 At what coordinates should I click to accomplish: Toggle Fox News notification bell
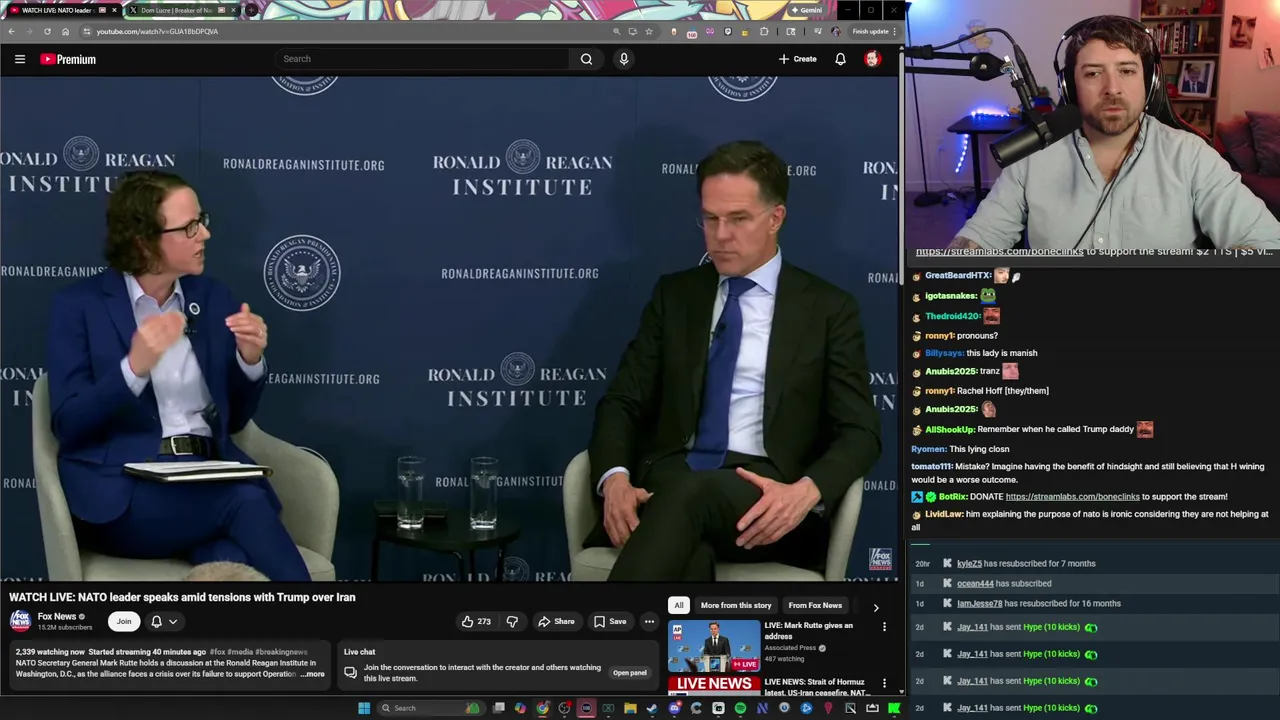[156, 622]
